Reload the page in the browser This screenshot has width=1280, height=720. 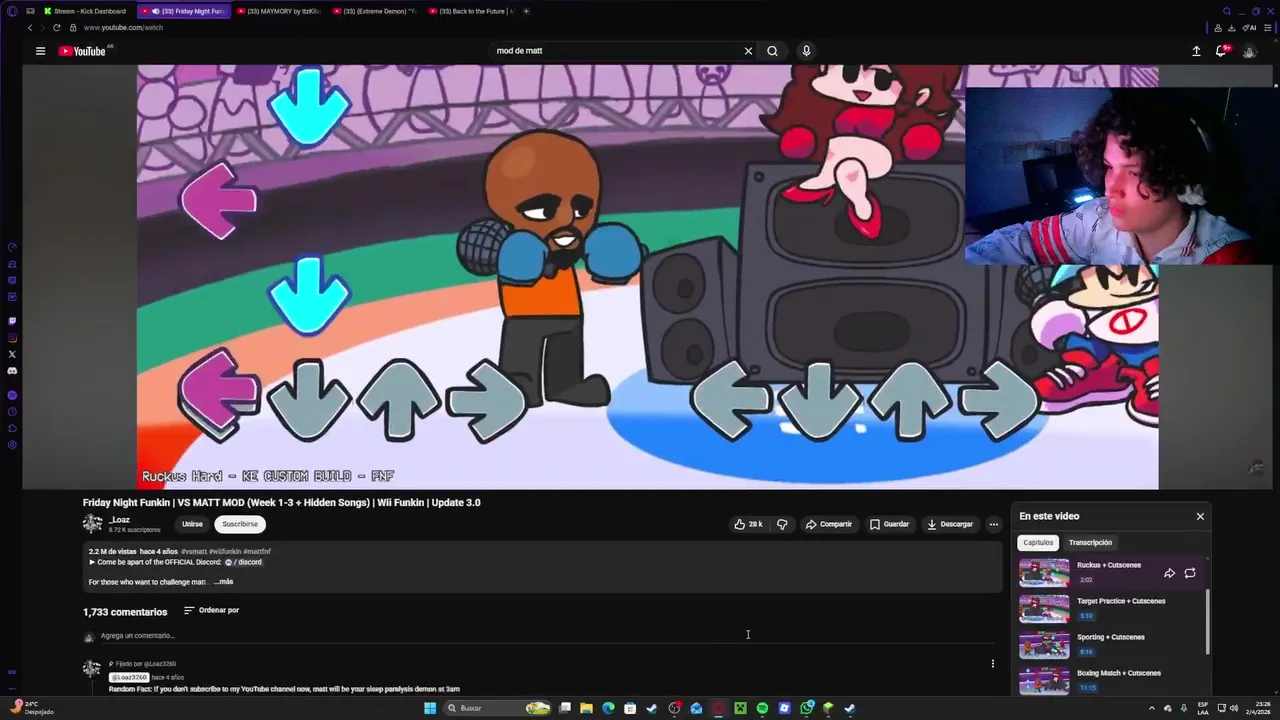point(56,28)
